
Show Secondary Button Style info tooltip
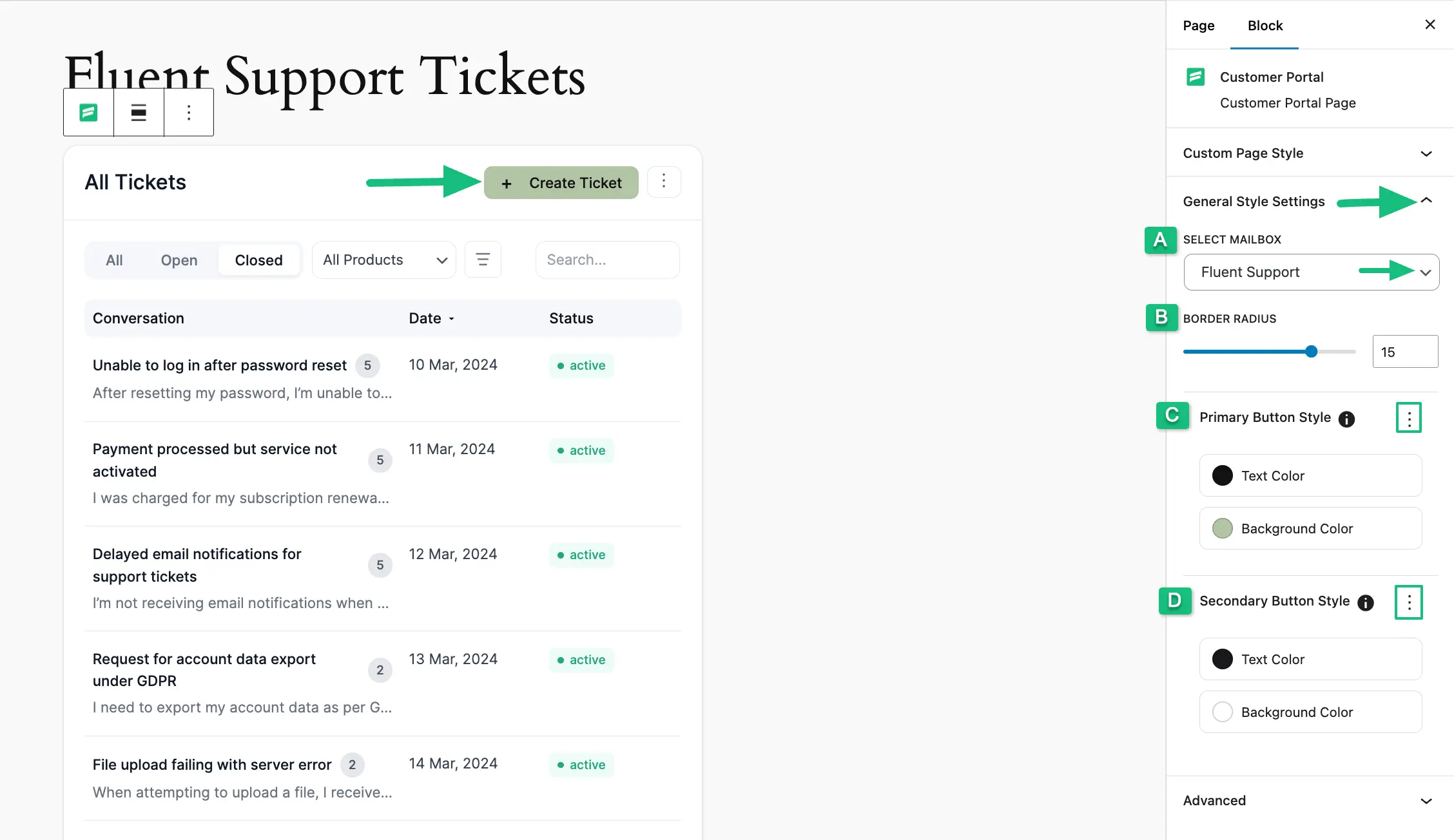tap(1366, 602)
